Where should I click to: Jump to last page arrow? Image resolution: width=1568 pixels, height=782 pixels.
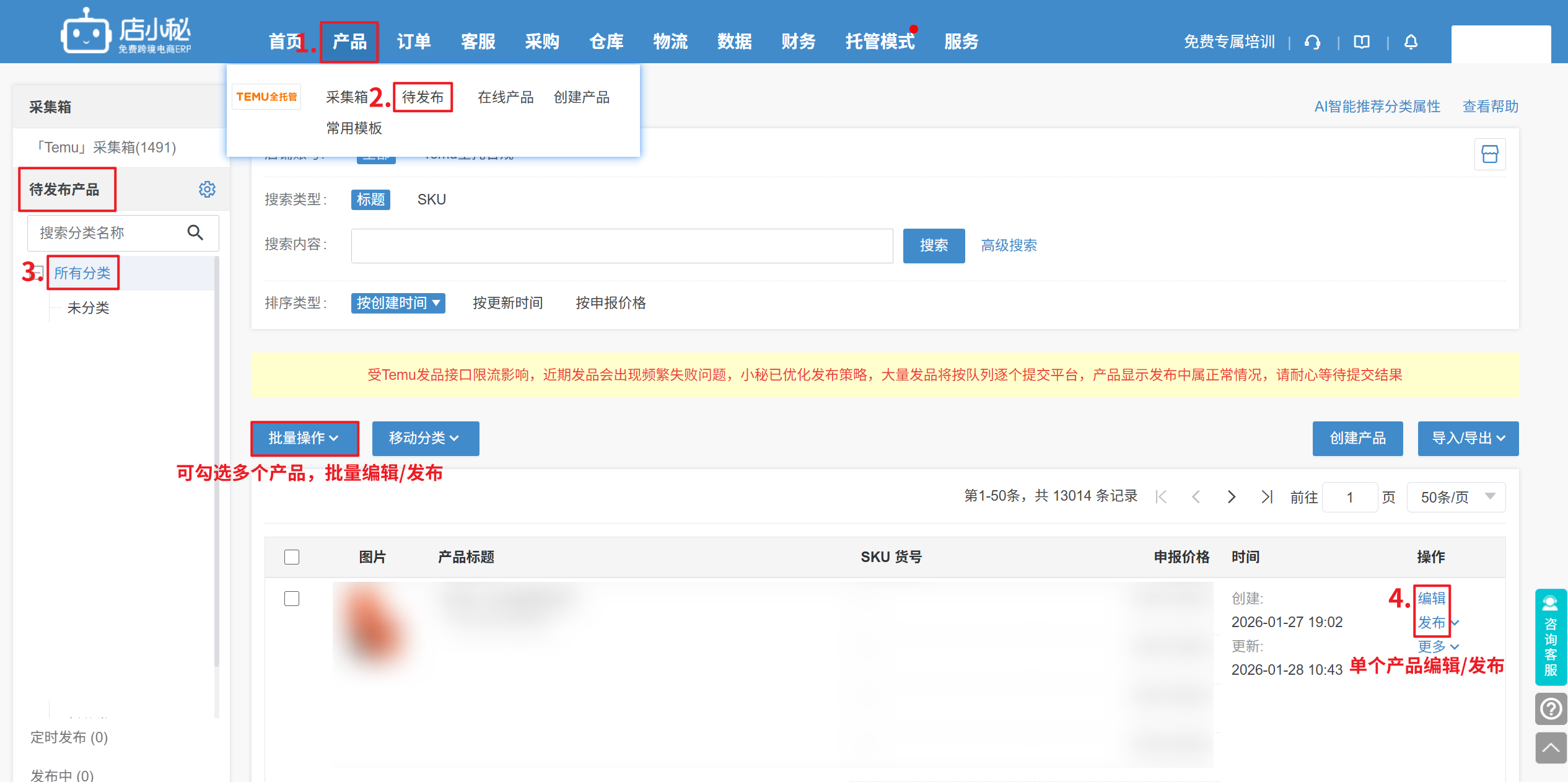pos(1267,497)
